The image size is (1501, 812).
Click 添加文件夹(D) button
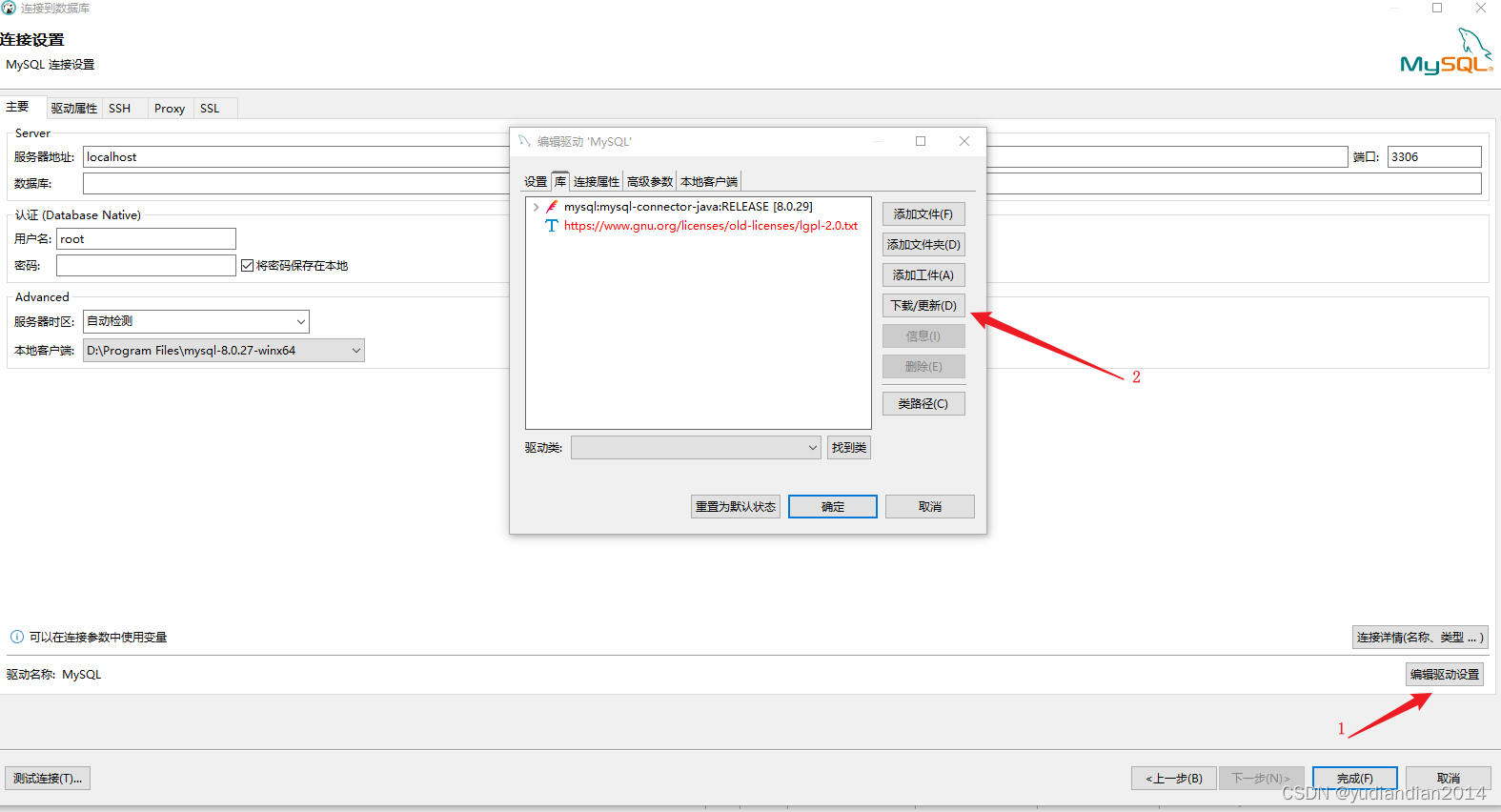(x=923, y=245)
